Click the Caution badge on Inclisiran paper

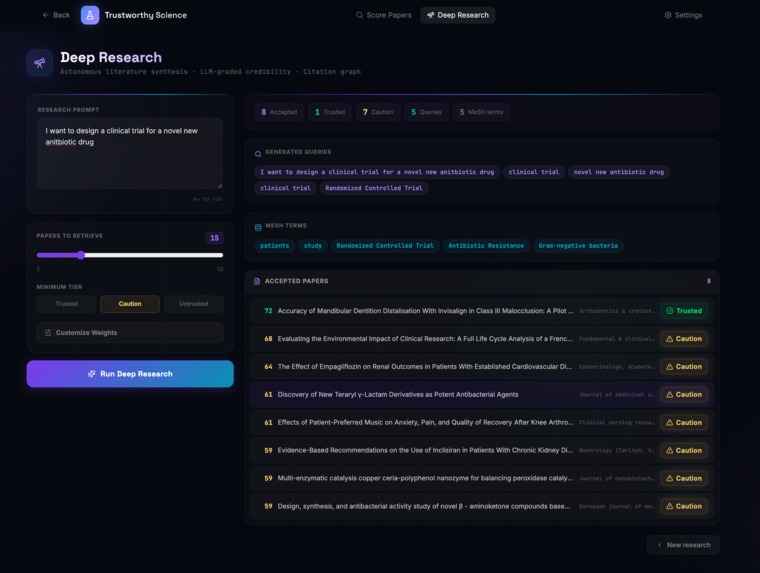point(684,450)
